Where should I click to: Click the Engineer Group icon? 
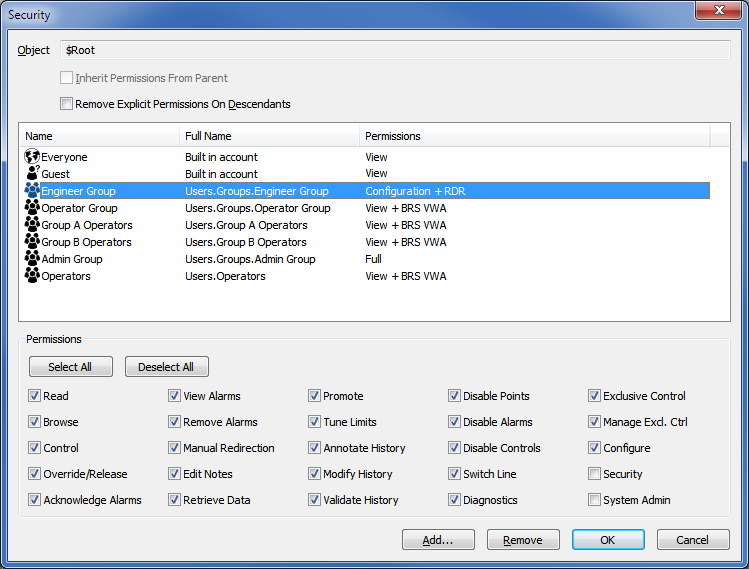[x=32, y=191]
